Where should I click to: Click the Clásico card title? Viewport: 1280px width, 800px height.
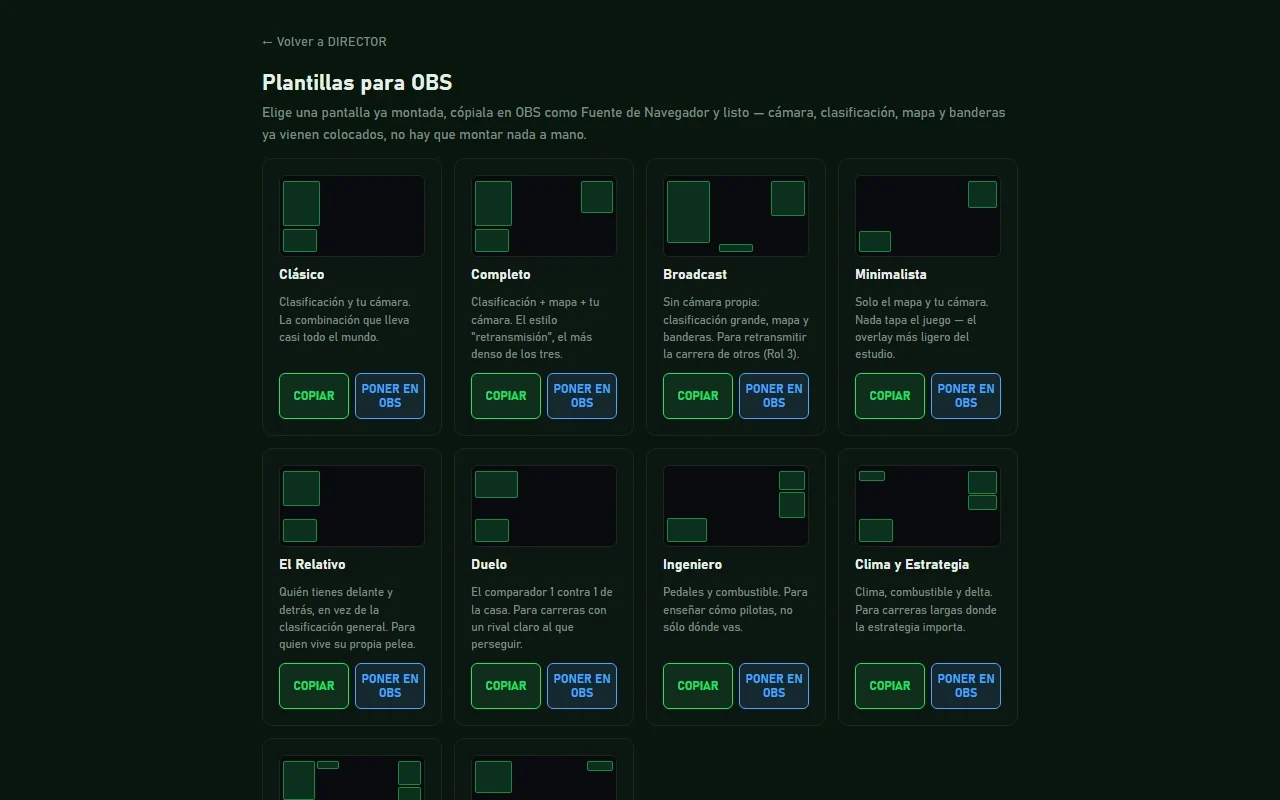[x=302, y=274]
